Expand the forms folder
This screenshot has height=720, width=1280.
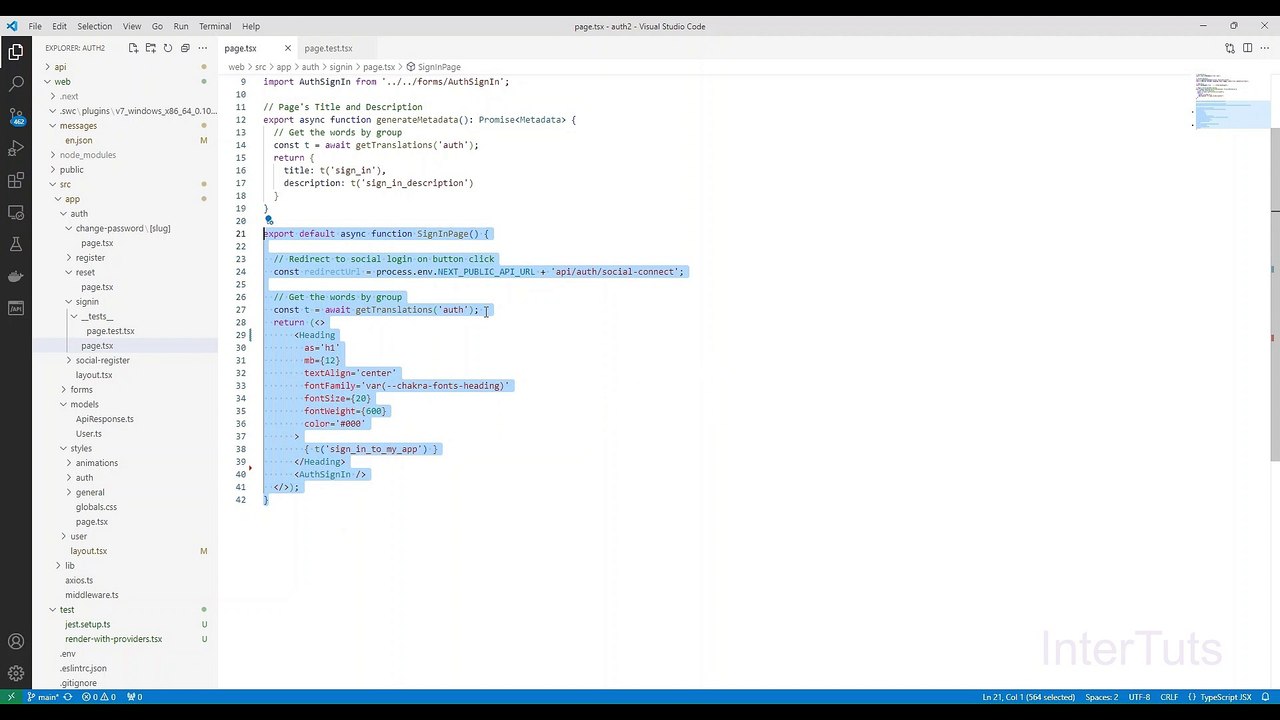point(81,390)
